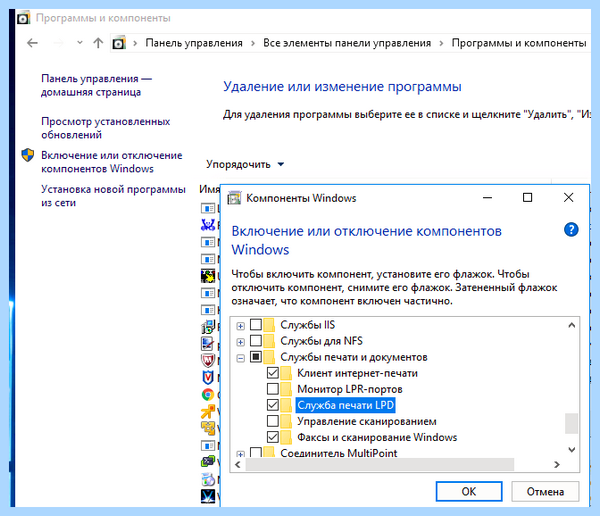Expand the 'Службы для NFS' tree node
This screenshot has height=516, width=600.
coord(240,342)
